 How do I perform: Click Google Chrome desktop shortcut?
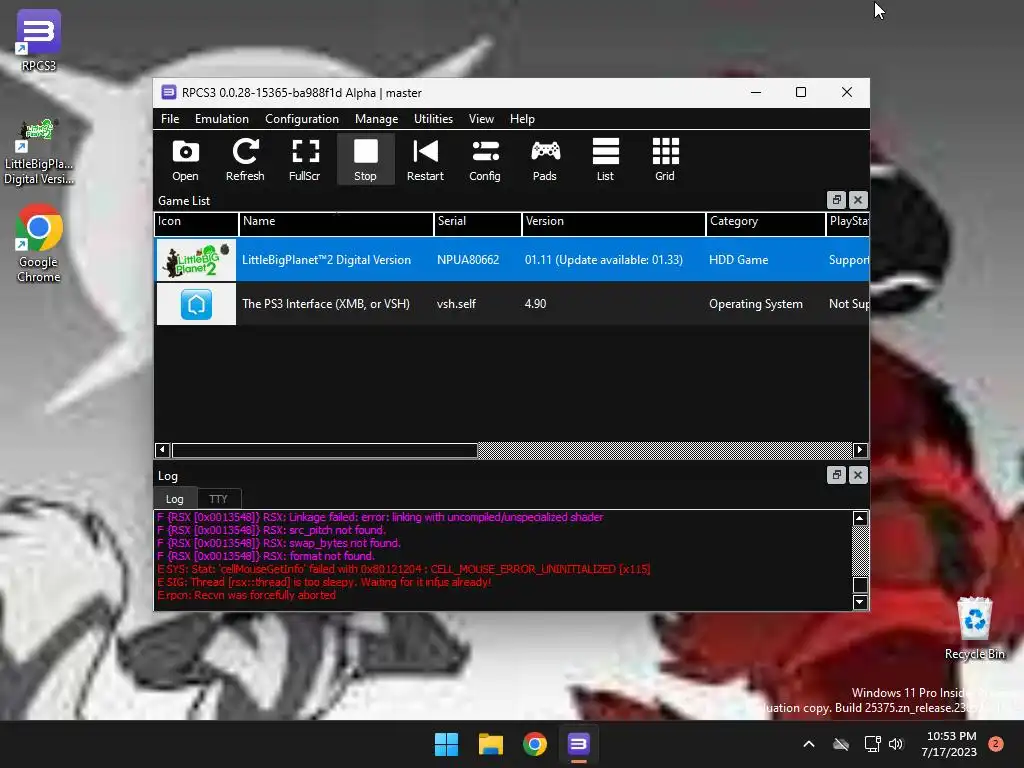(x=39, y=244)
